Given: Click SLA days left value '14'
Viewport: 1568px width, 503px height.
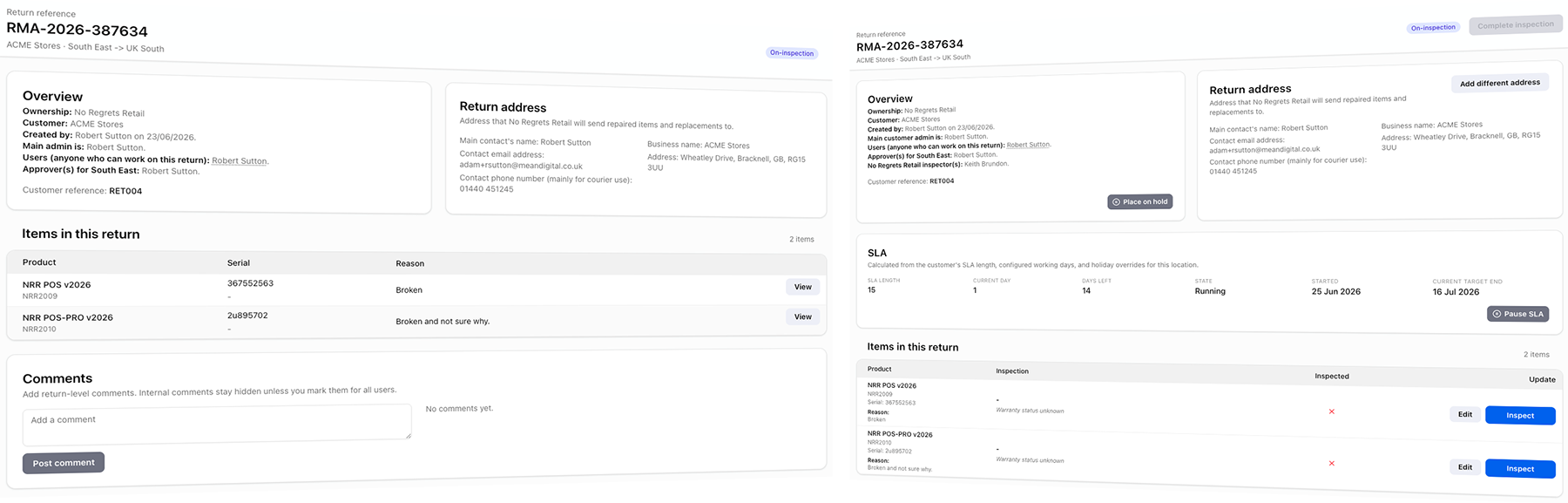Looking at the screenshot, I should click(x=1086, y=291).
